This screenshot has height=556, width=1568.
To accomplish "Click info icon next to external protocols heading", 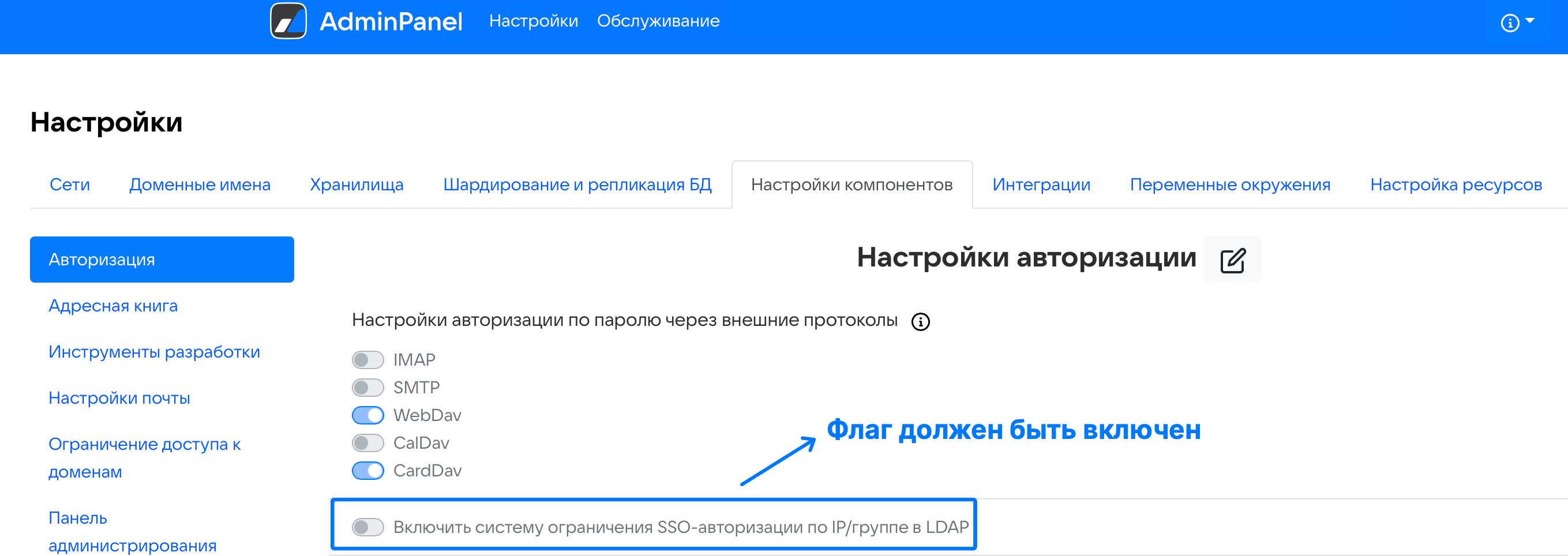I will click(920, 321).
